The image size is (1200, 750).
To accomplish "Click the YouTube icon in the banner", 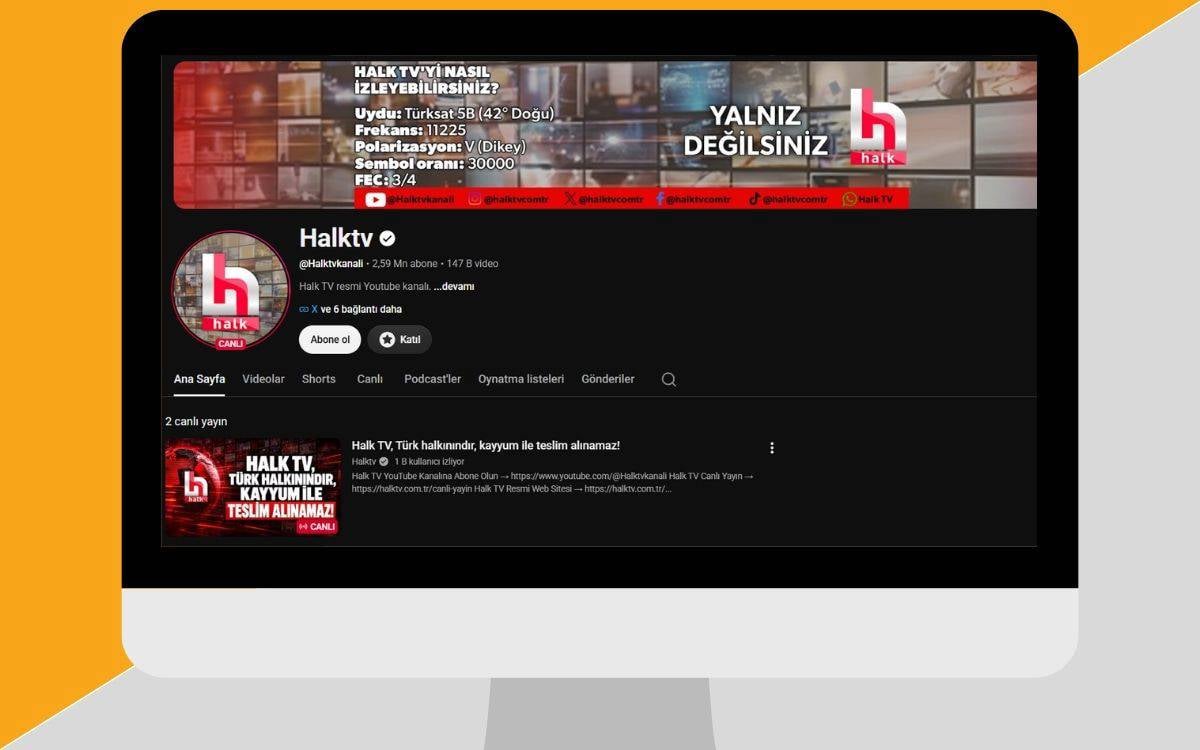I will coord(375,199).
